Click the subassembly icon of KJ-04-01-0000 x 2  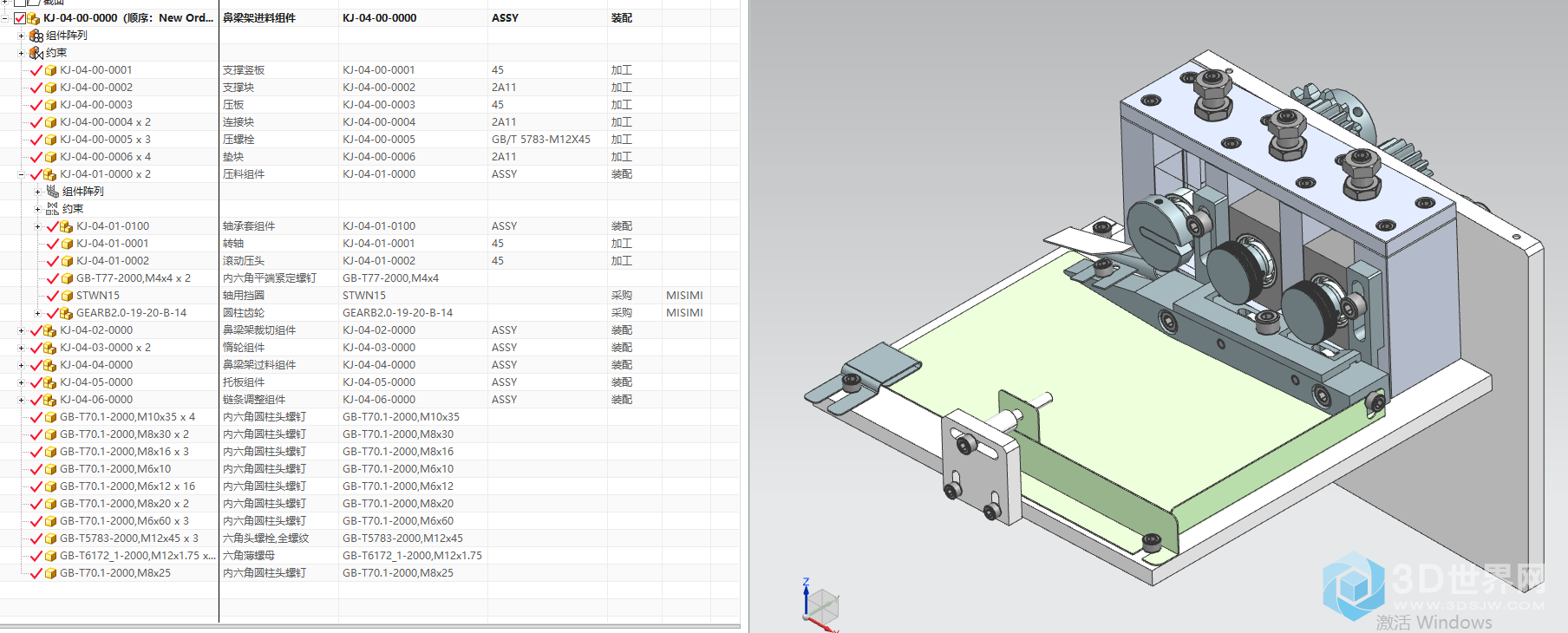tap(50, 174)
